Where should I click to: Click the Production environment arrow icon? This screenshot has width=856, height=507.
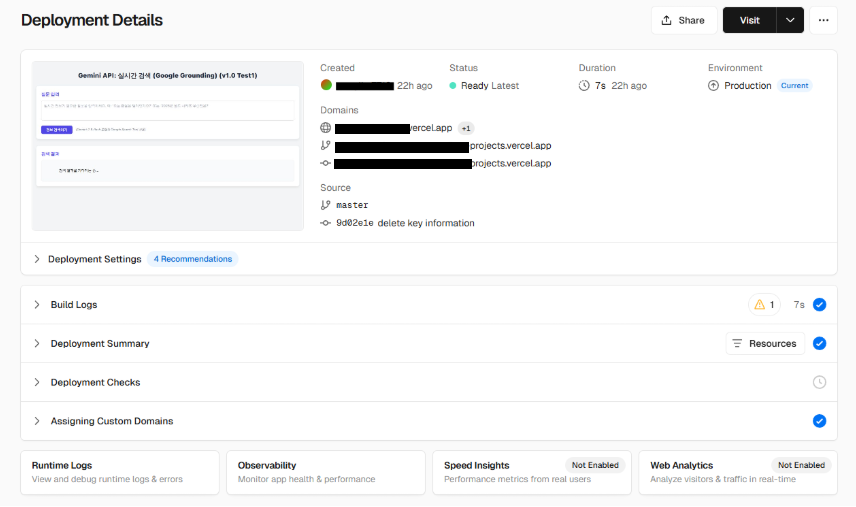[714, 86]
